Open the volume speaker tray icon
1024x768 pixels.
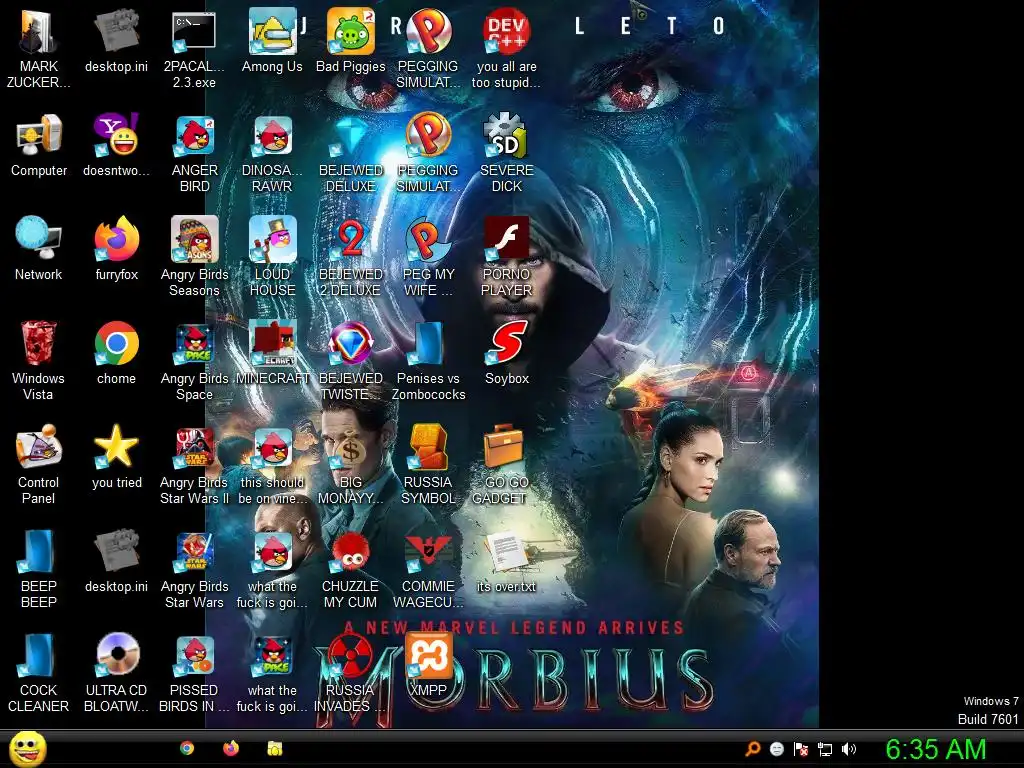849,749
